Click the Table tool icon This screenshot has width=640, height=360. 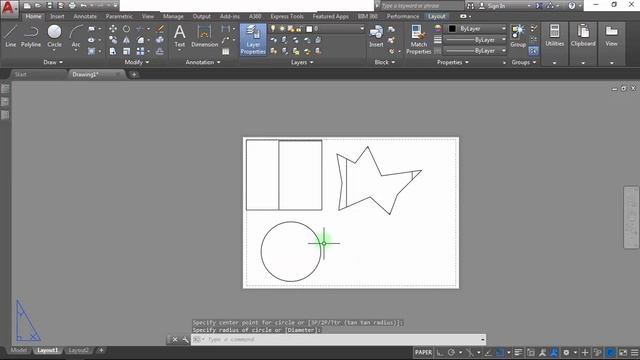tap(226, 51)
